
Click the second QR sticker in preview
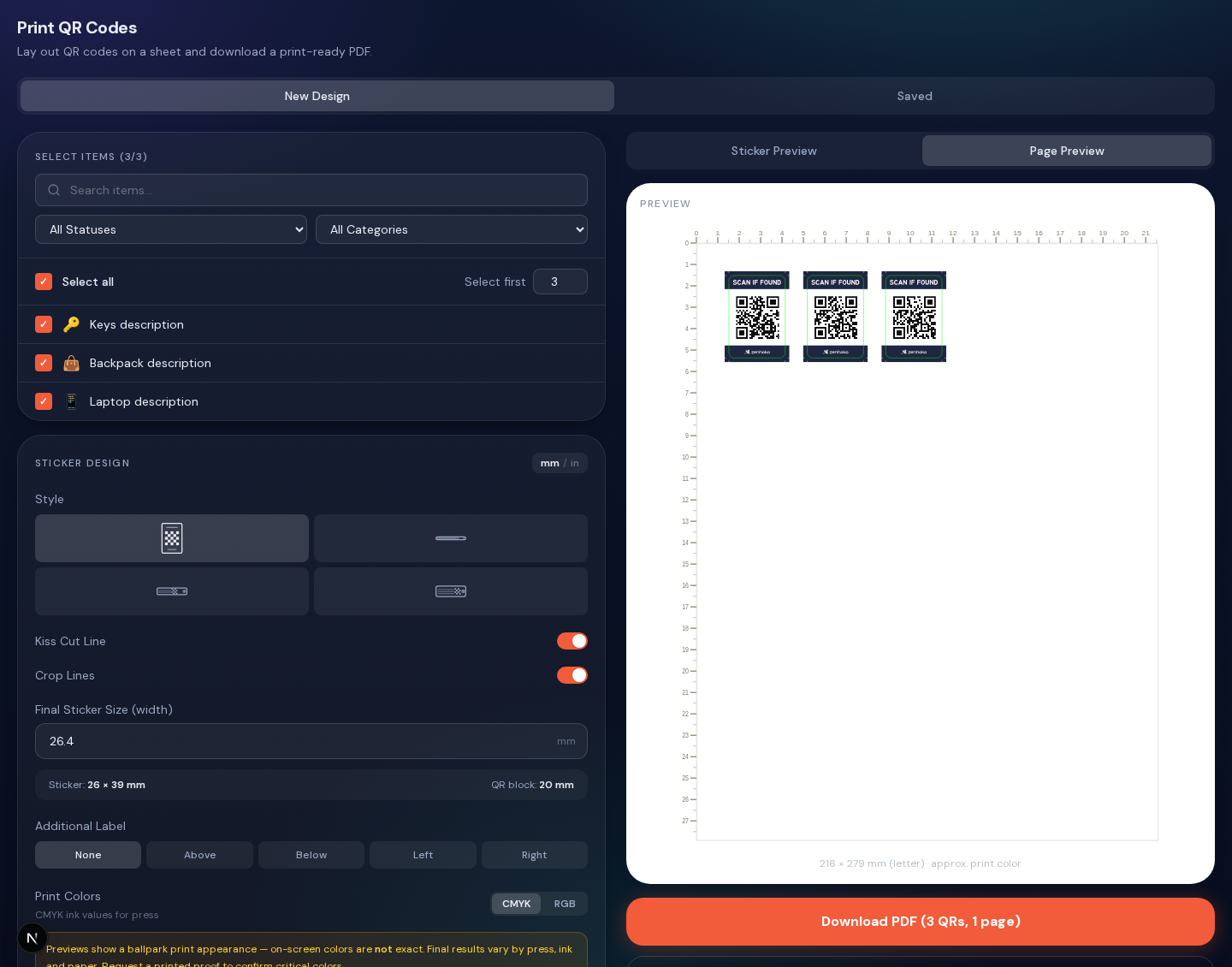tap(835, 317)
